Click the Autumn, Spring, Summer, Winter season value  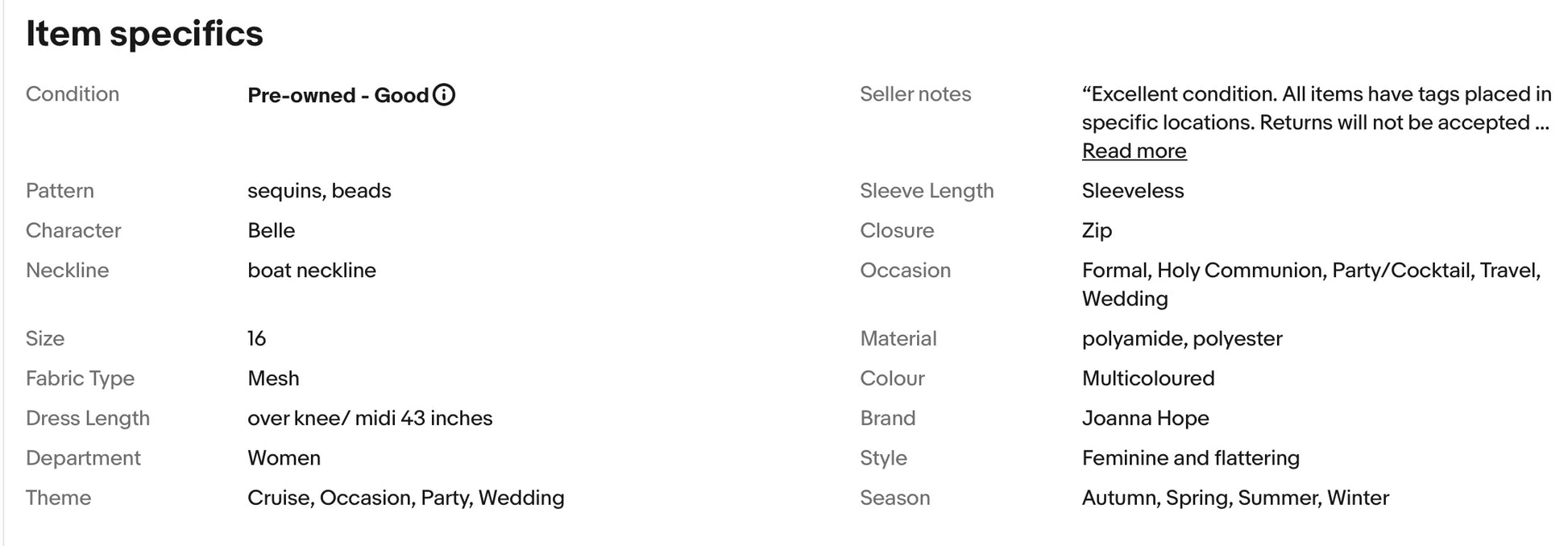[1235, 498]
